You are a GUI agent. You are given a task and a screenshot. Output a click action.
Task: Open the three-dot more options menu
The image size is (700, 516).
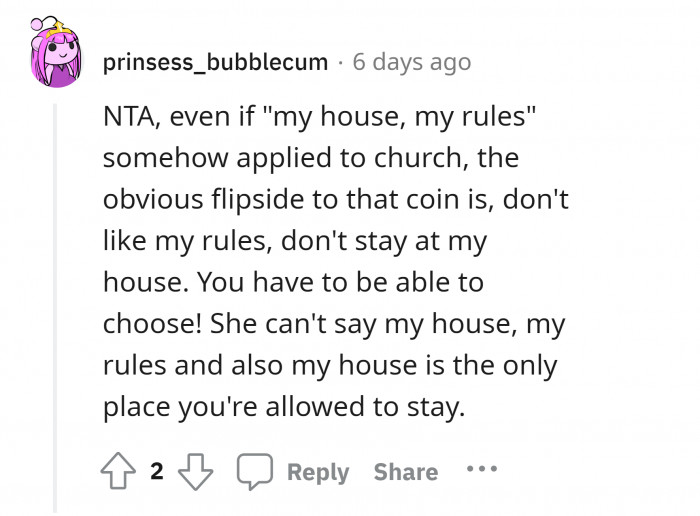[481, 470]
